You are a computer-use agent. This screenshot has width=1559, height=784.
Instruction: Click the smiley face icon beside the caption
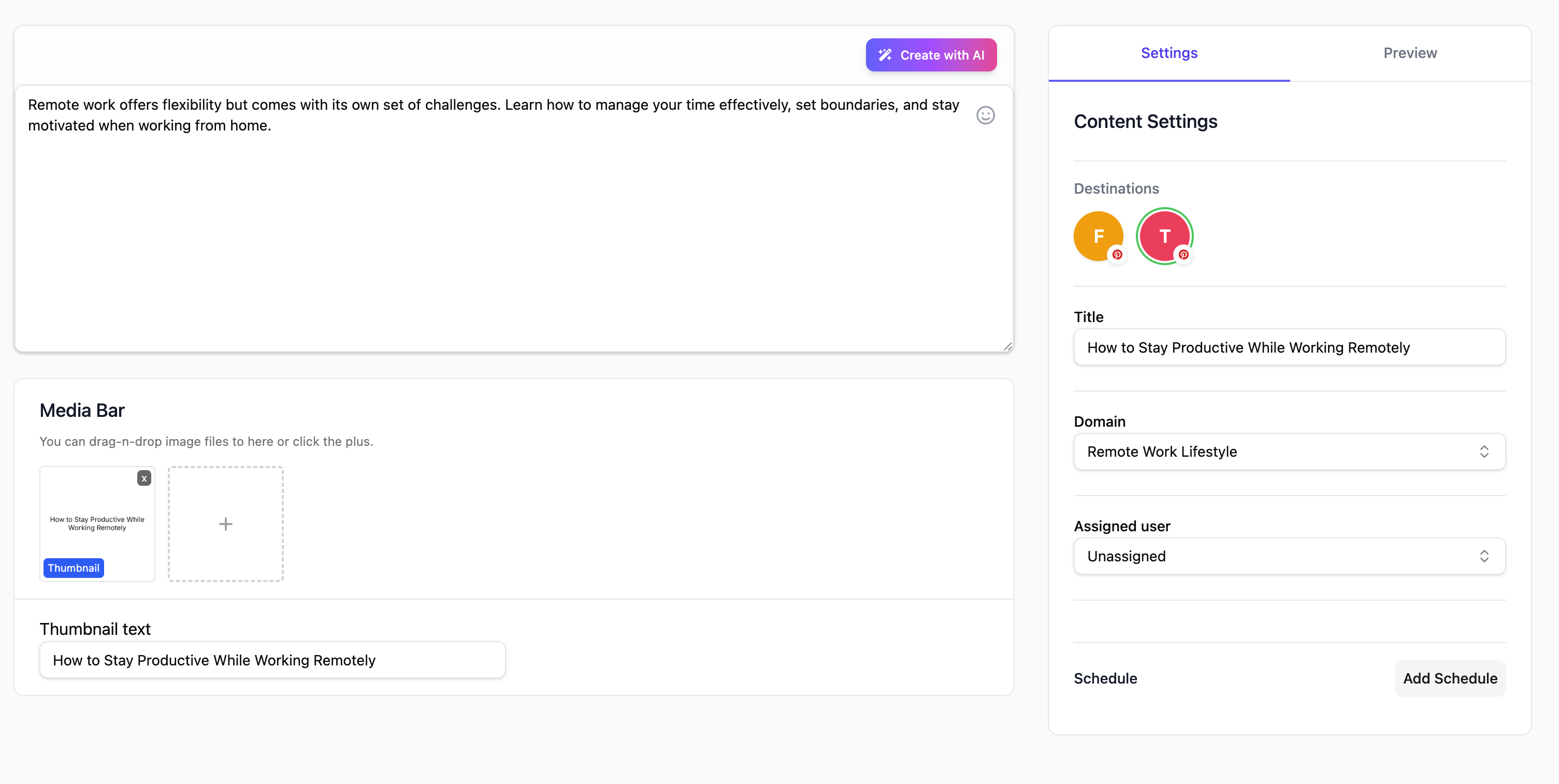pyautogui.click(x=986, y=115)
